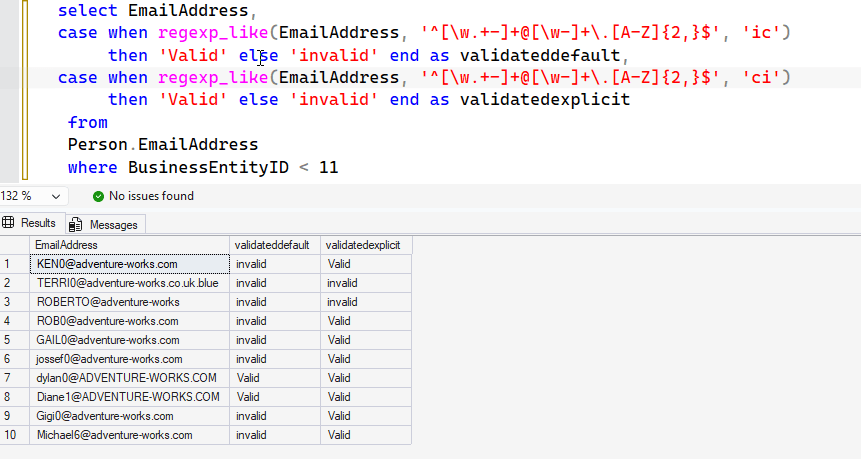Click validateddefault value in the dylan0 row
Image resolution: width=861 pixels, height=459 pixels.
[x=275, y=378]
